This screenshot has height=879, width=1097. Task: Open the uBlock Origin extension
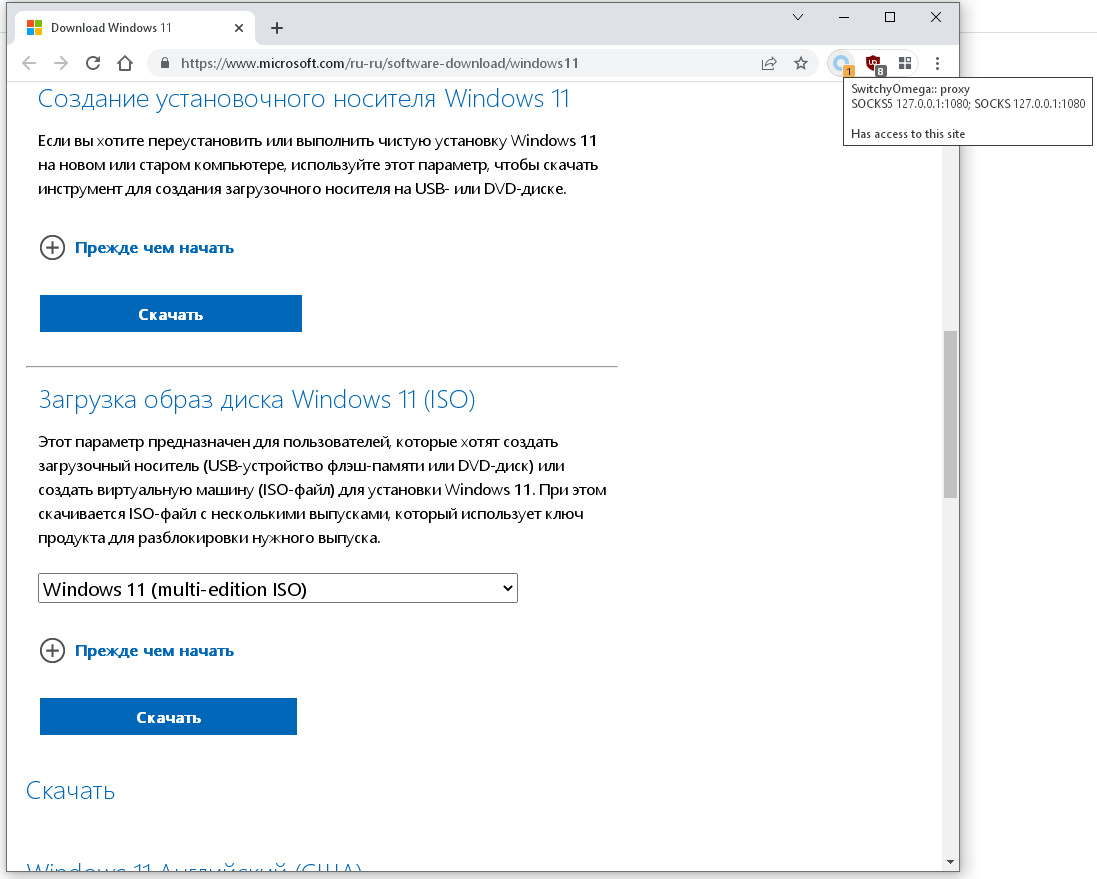874,64
